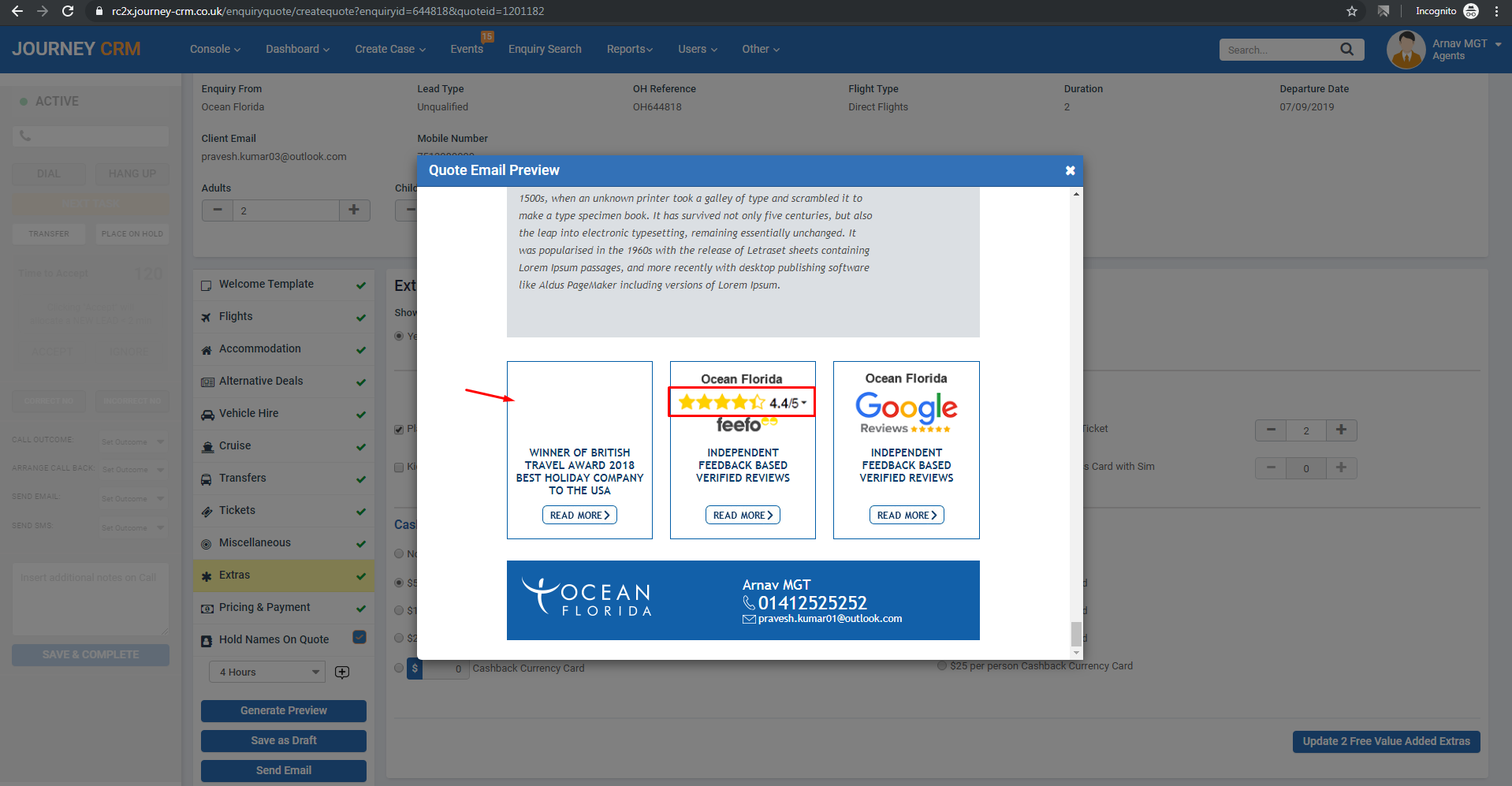Image resolution: width=1512 pixels, height=786 pixels.
Task: Select the Flights section label
Action: (236, 316)
